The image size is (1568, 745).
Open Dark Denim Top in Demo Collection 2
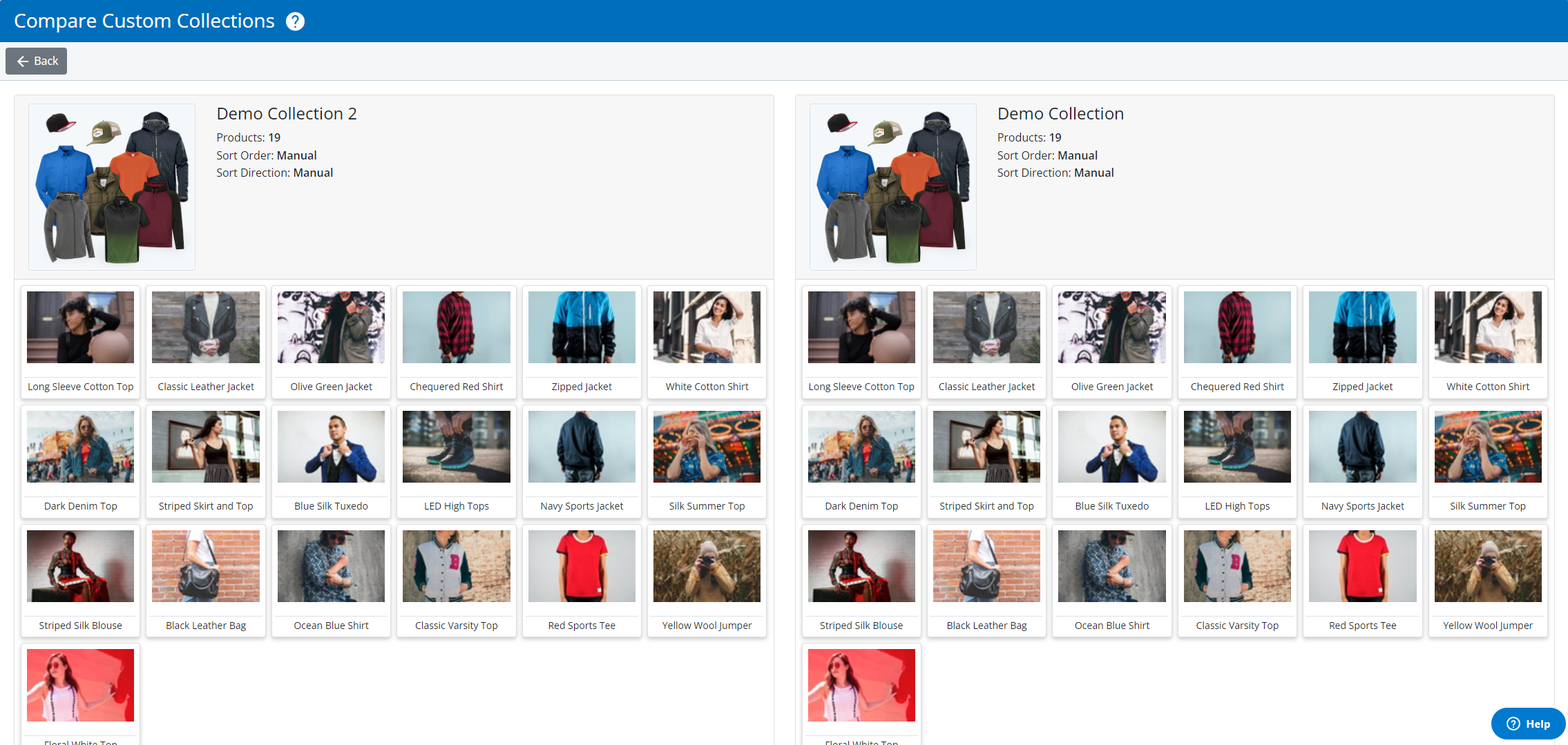pyautogui.click(x=80, y=461)
